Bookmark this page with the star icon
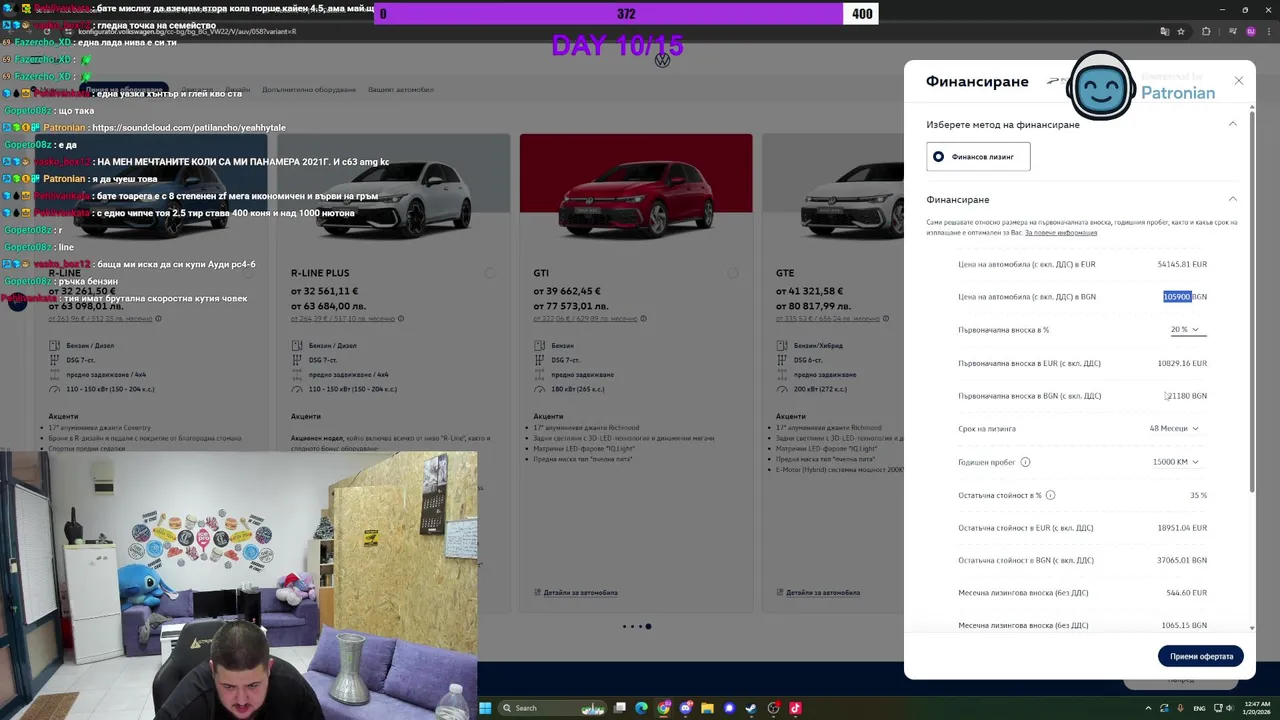 click(1181, 31)
